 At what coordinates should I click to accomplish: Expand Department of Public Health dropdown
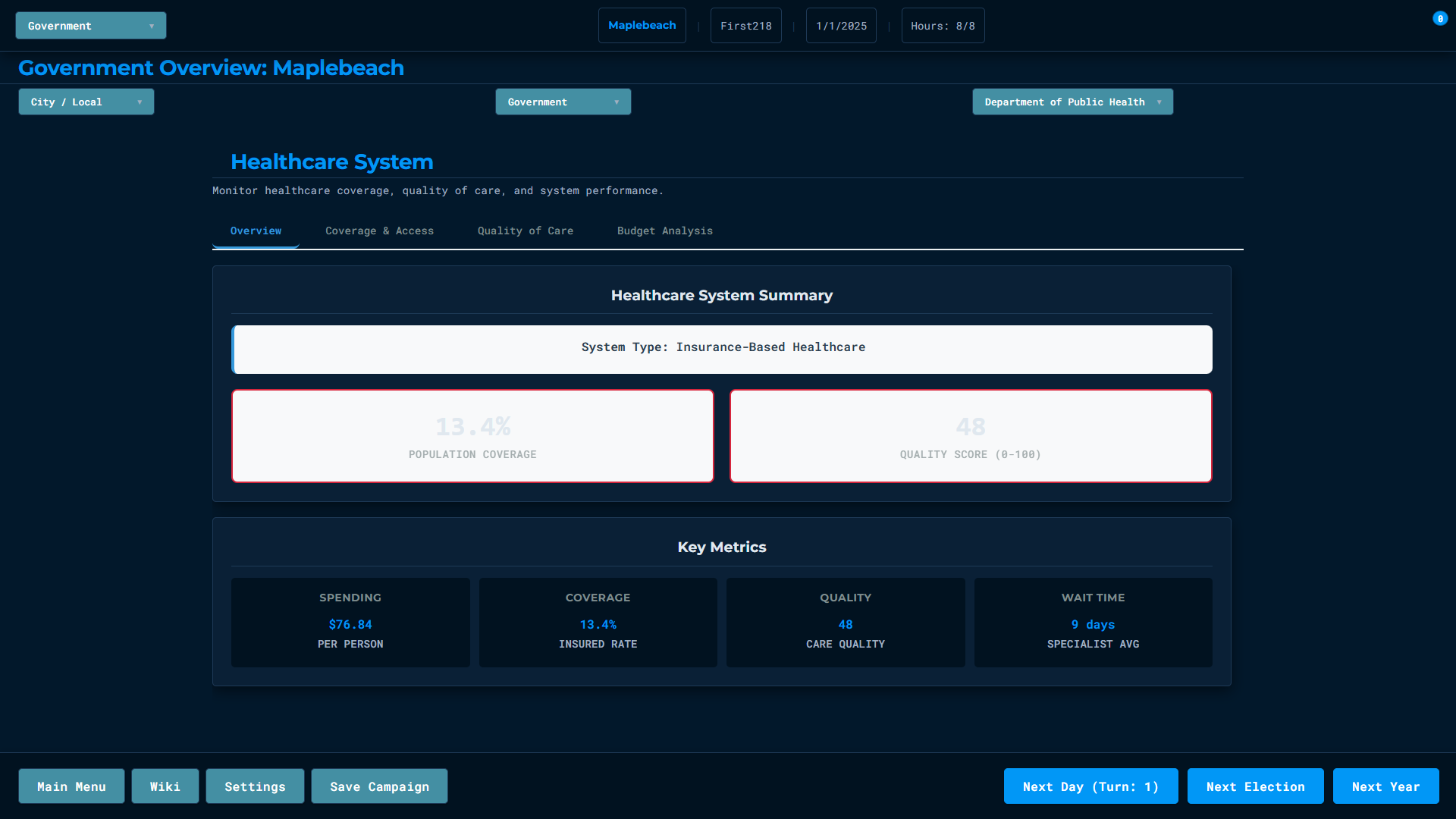click(x=1072, y=102)
